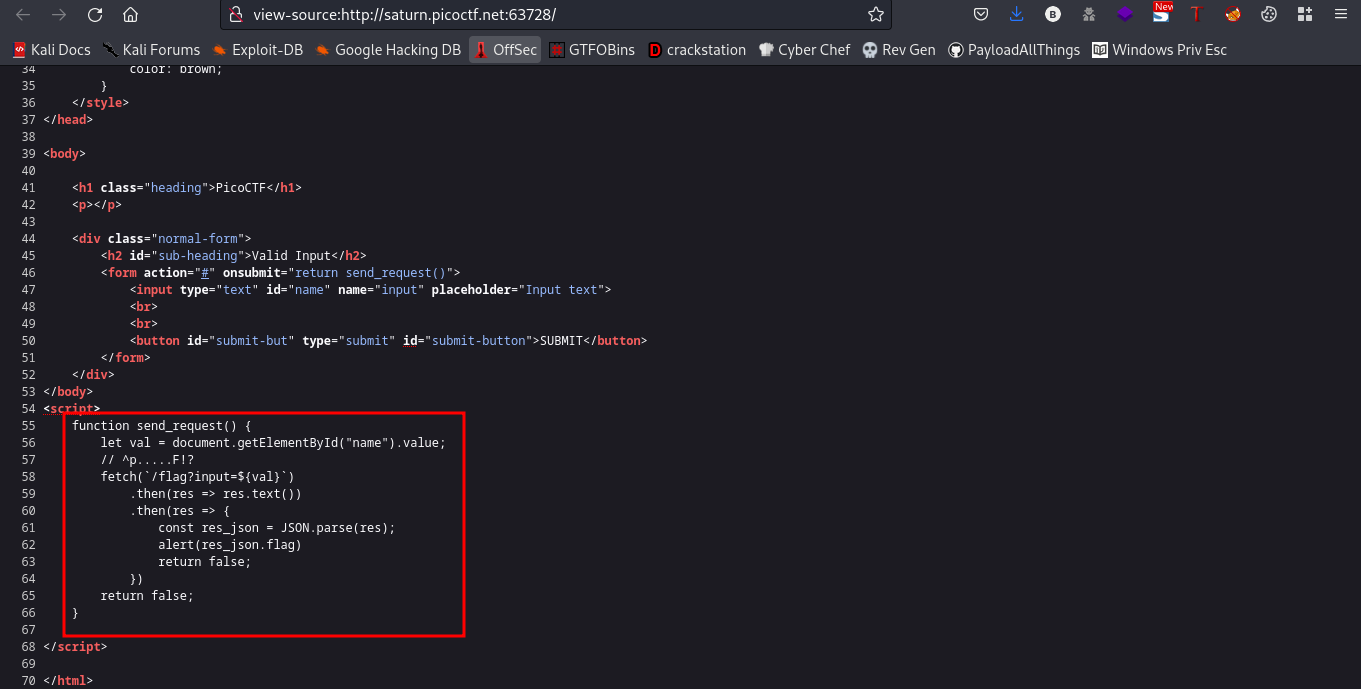The width and height of the screenshot is (1361, 689).
Task: Open the red T extension icon
Action: pos(1196,14)
